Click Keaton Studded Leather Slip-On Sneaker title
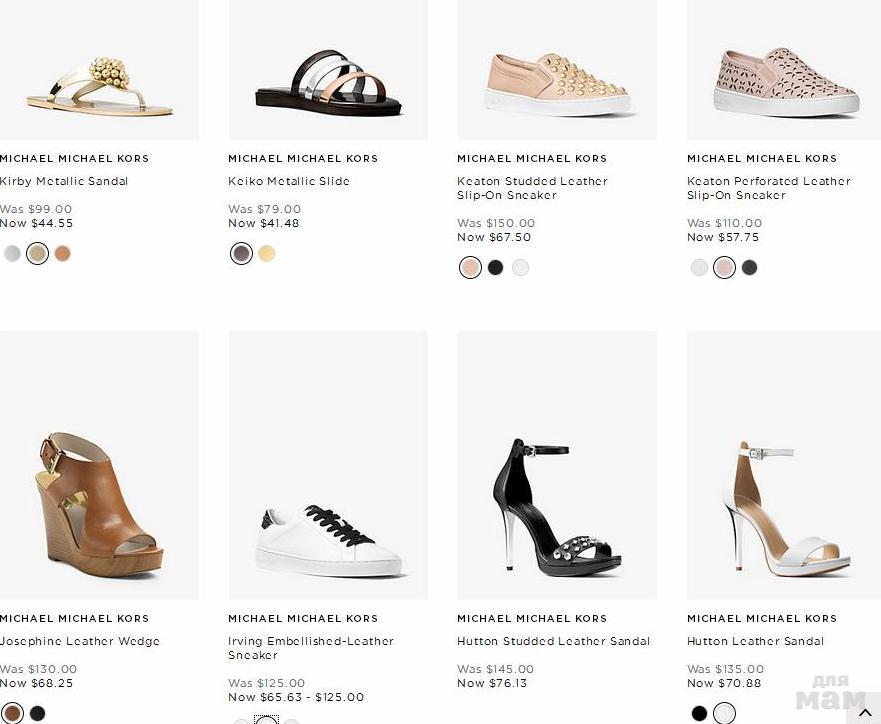The height and width of the screenshot is (724, 881). (x=532, y=188)
